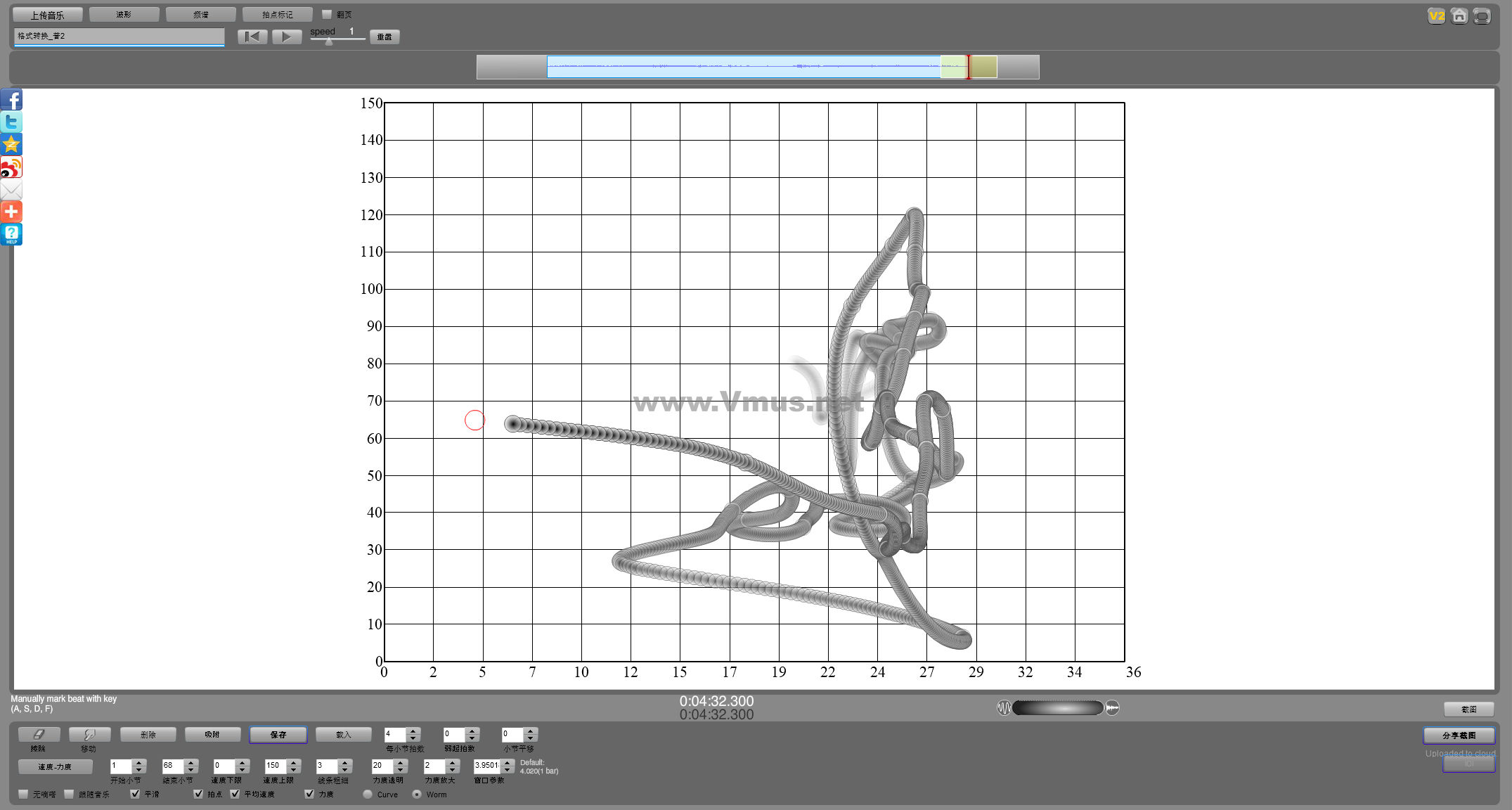Click the Twitter share icon
Image resolution: width=1512 pixels, height=810 pixels.
[11, 122]
